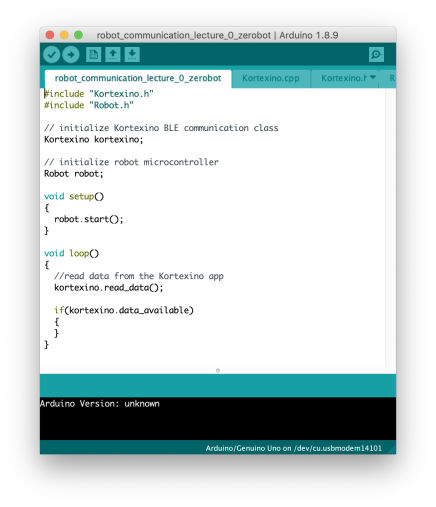Click the window title text

217,35
